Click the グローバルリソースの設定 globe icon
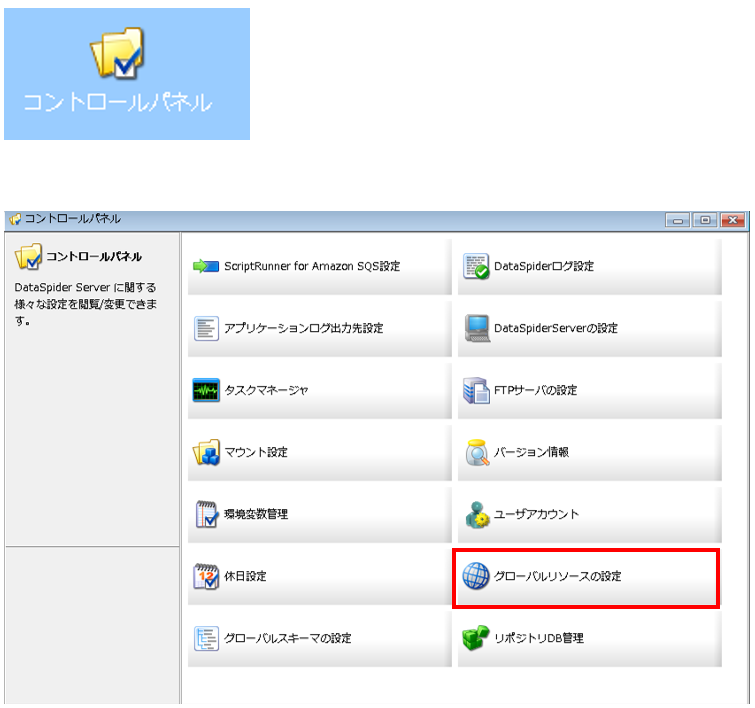The height and width of the screenshot is (708, 755). click(x=476, y=577)
